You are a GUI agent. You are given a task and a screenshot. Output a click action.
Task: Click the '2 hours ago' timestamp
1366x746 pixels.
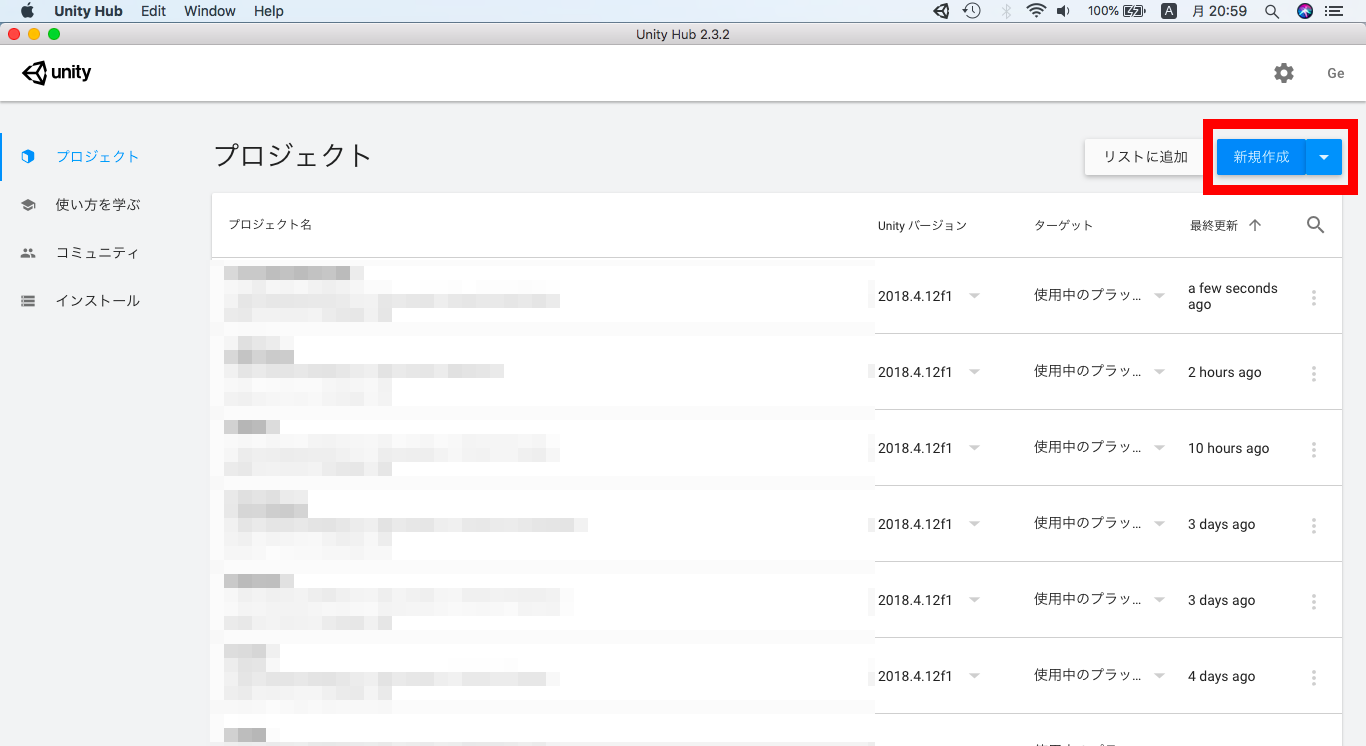pos(1225,372)
